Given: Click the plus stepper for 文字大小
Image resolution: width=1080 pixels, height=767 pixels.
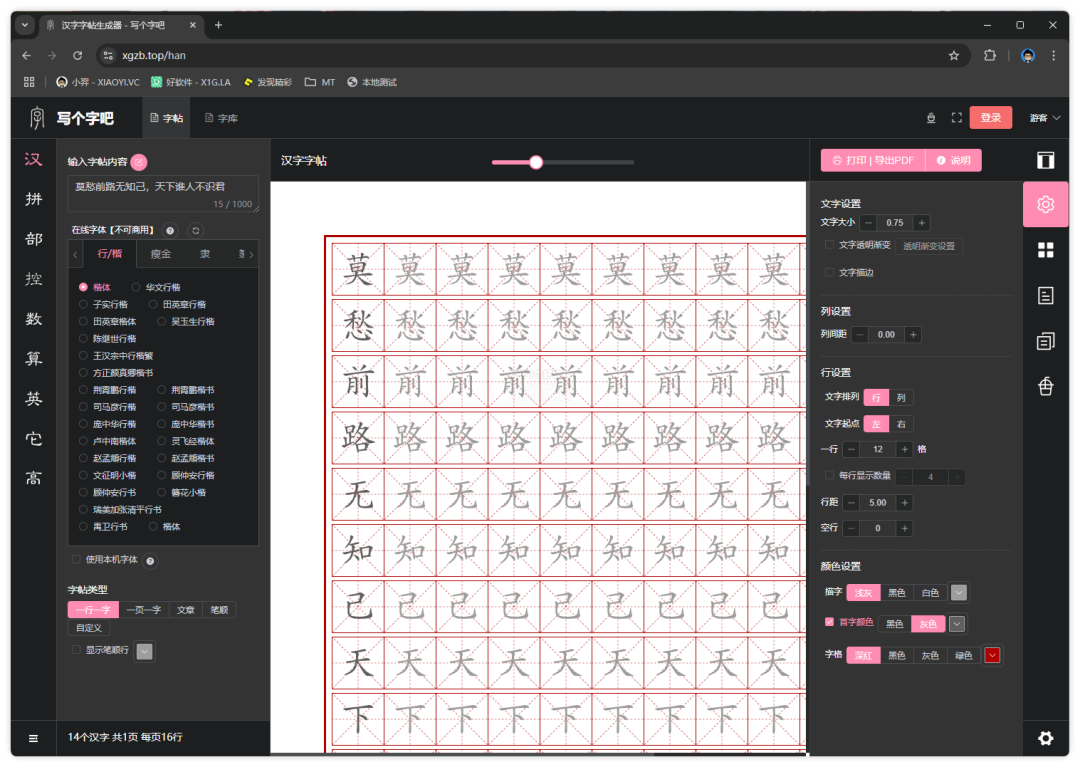Looking at the screenshot, I should (x=921, y=223).
